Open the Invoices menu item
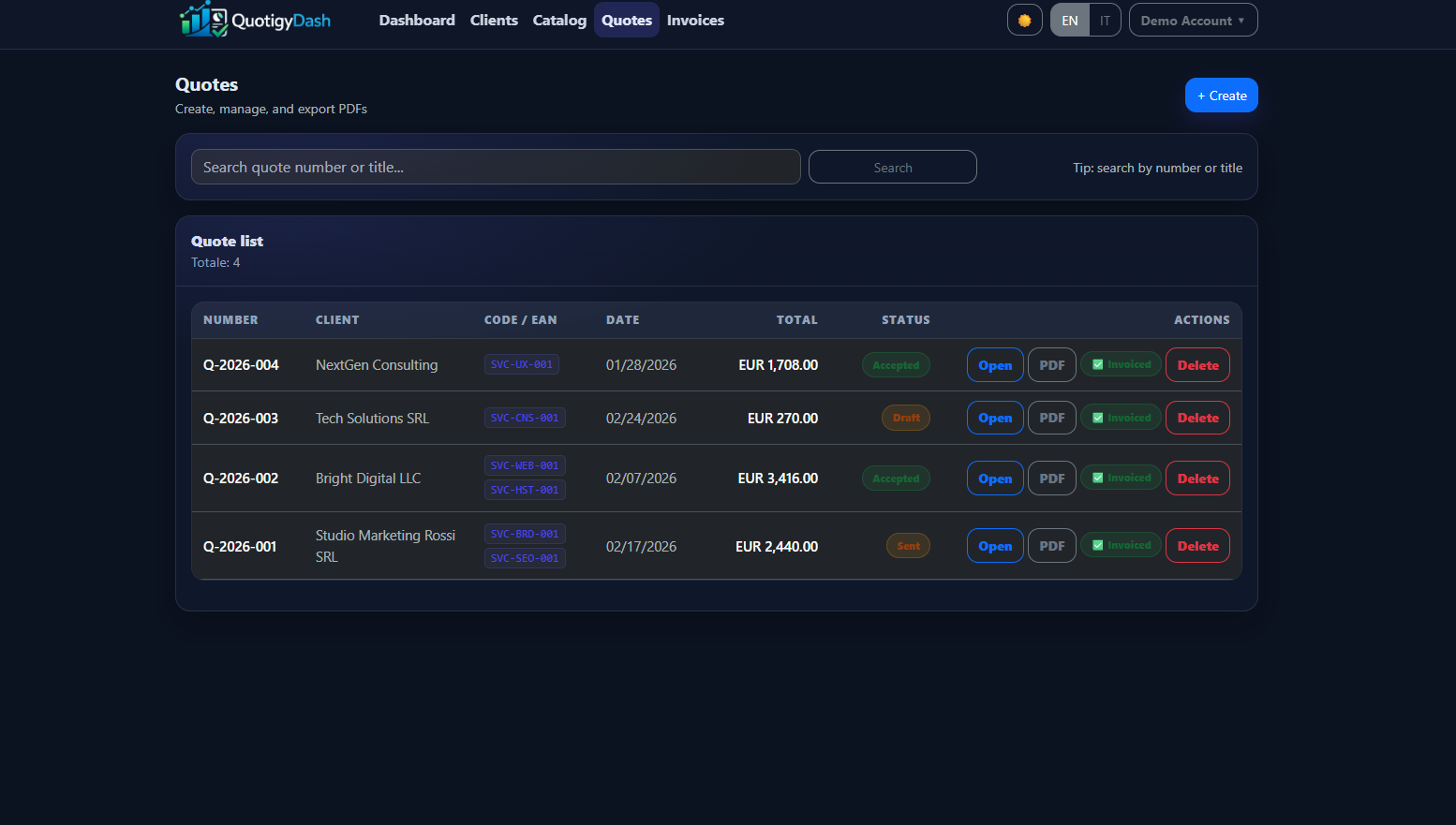The height and width of the screenshot is (825, 1456). [695, 20]
